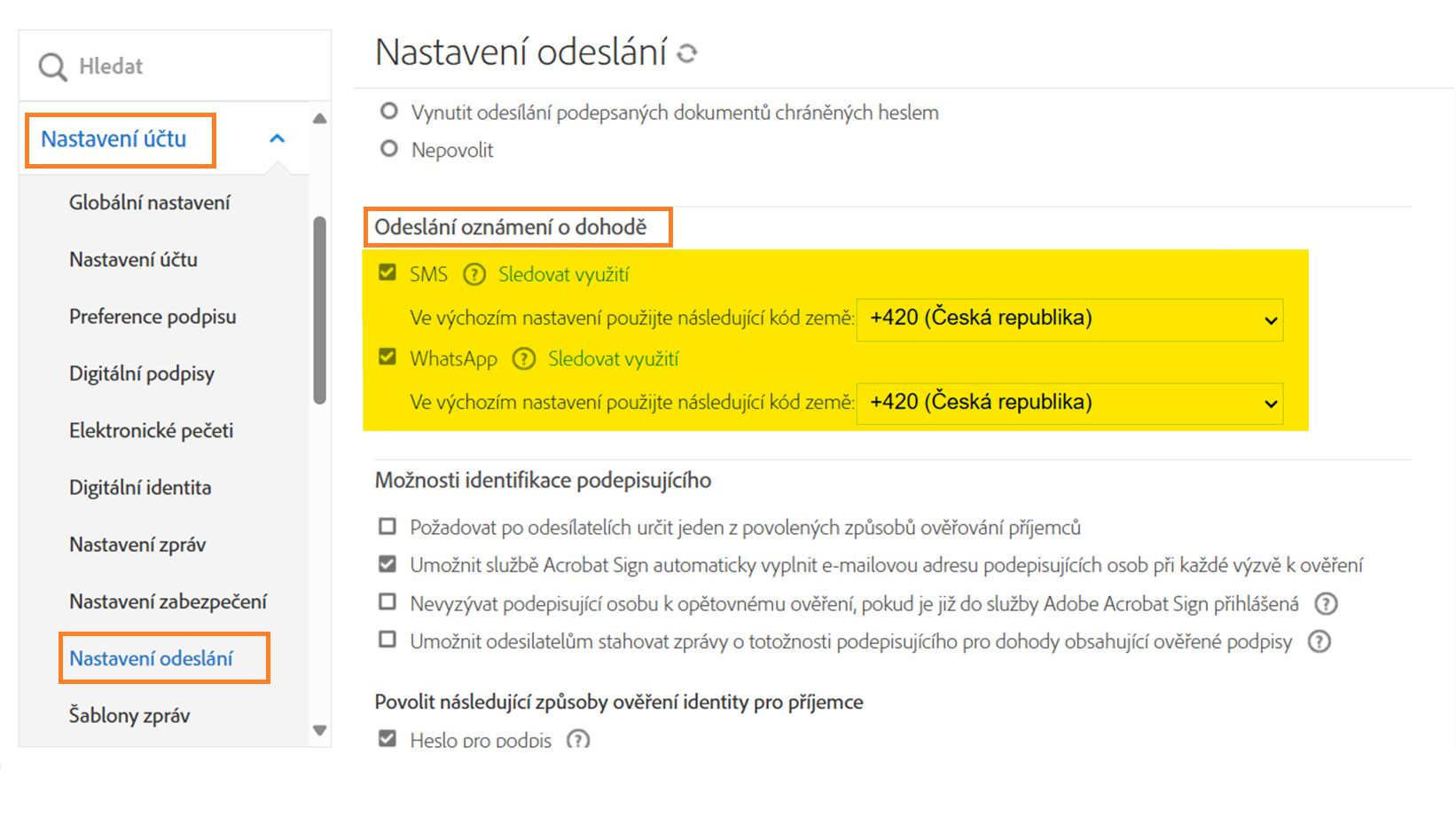Open Digitální podpisy settings
This screenshot has height=833, width=1456.
[x=142, y=373]
